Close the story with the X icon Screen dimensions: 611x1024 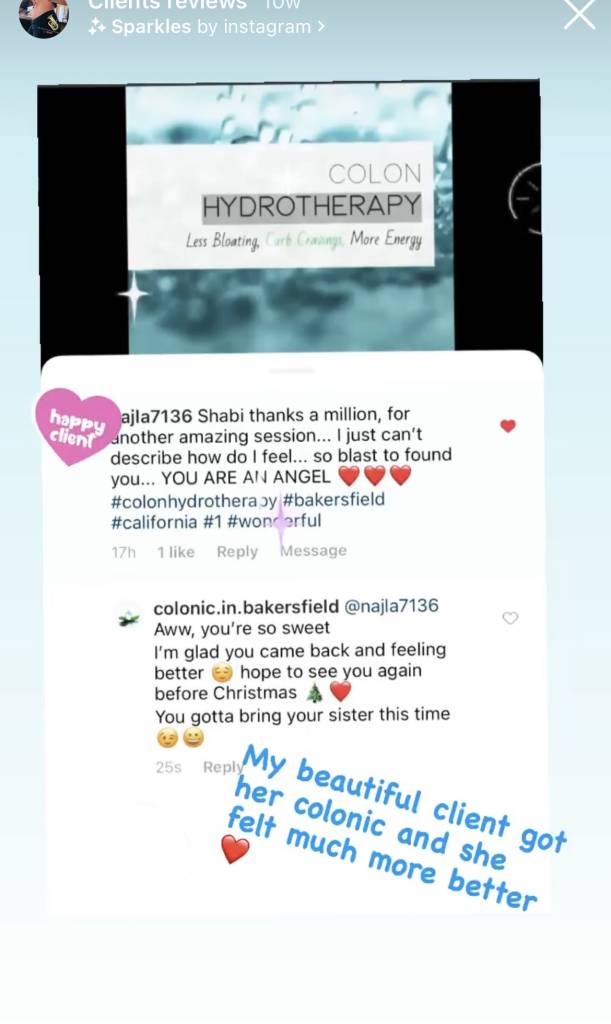click(580, 13)
